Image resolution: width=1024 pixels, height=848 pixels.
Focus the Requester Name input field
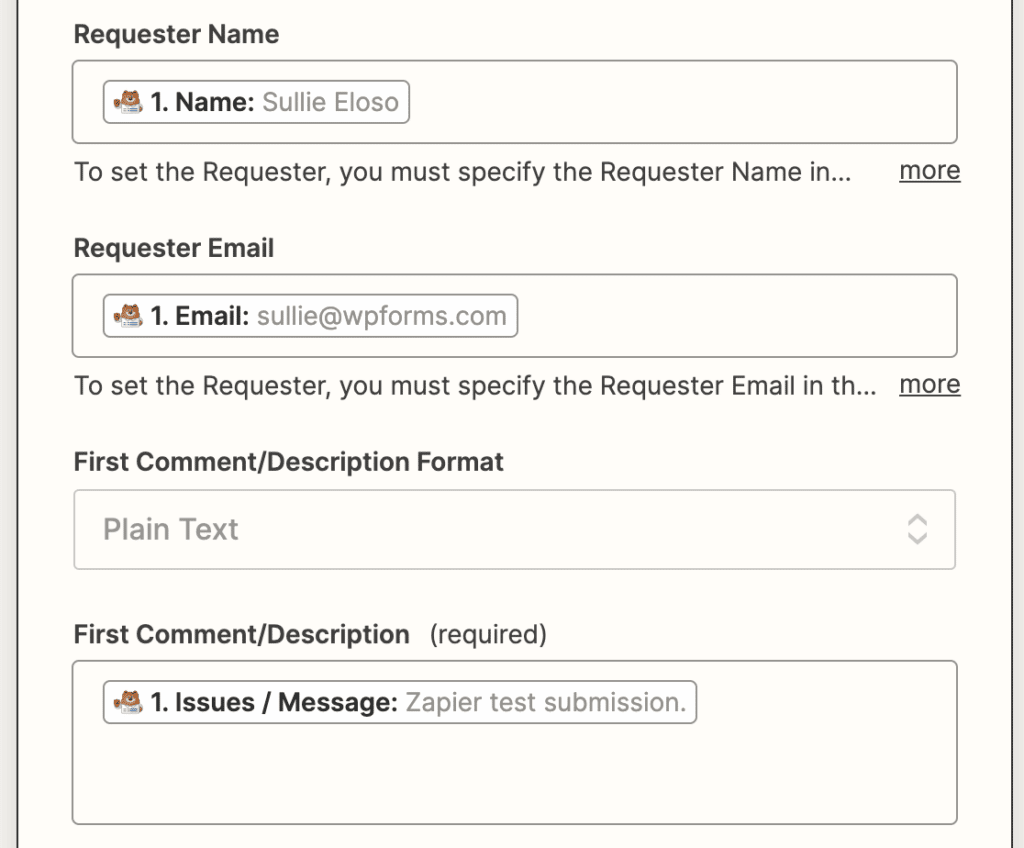pos(680,102)
